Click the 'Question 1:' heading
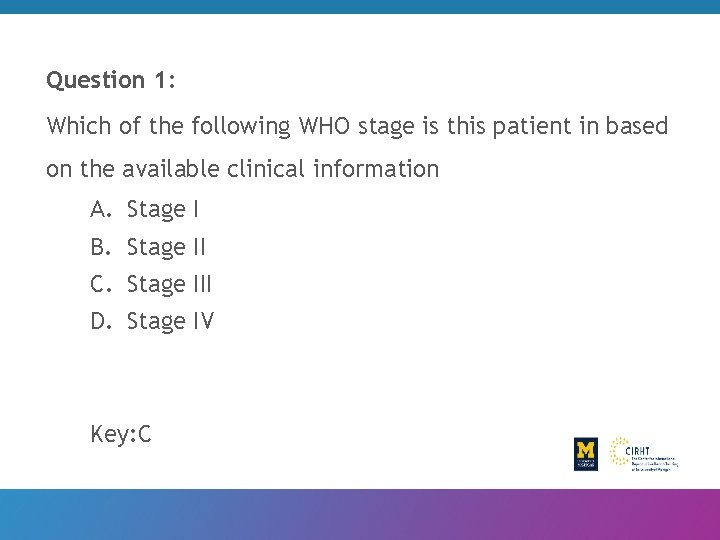The height and width of the screenshot is (540, 720). point(111,80)
